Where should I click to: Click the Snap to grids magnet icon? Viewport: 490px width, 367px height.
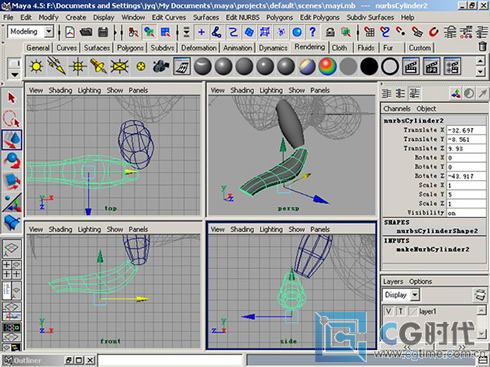click(x=369, y=32)
